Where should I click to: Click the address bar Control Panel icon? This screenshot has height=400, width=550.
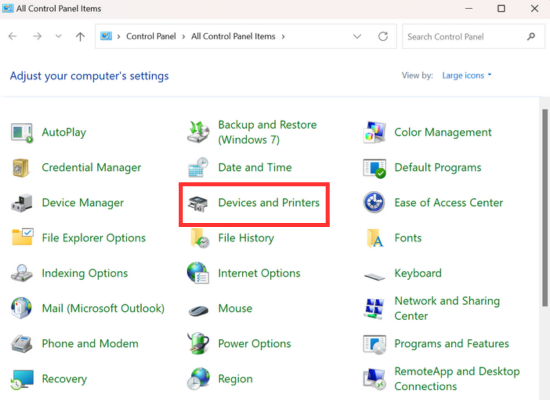(106, 36)
